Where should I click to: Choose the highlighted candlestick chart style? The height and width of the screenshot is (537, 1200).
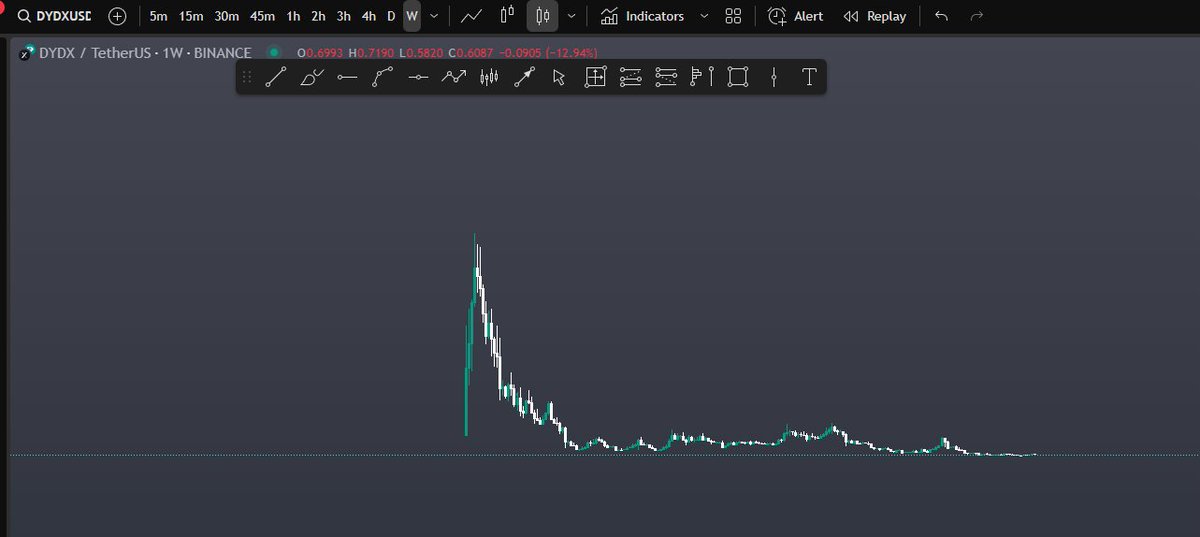point(542,16)
